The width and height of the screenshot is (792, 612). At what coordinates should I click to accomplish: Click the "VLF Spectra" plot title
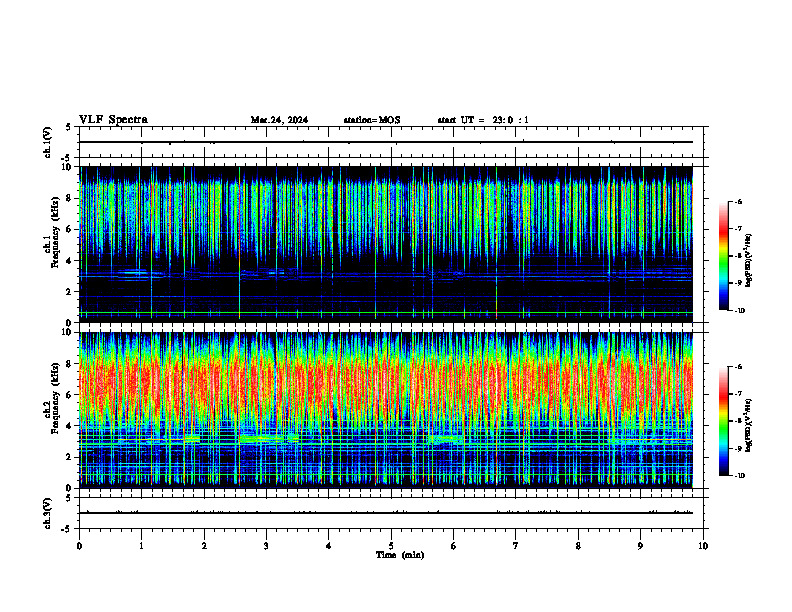coord(113,120)
